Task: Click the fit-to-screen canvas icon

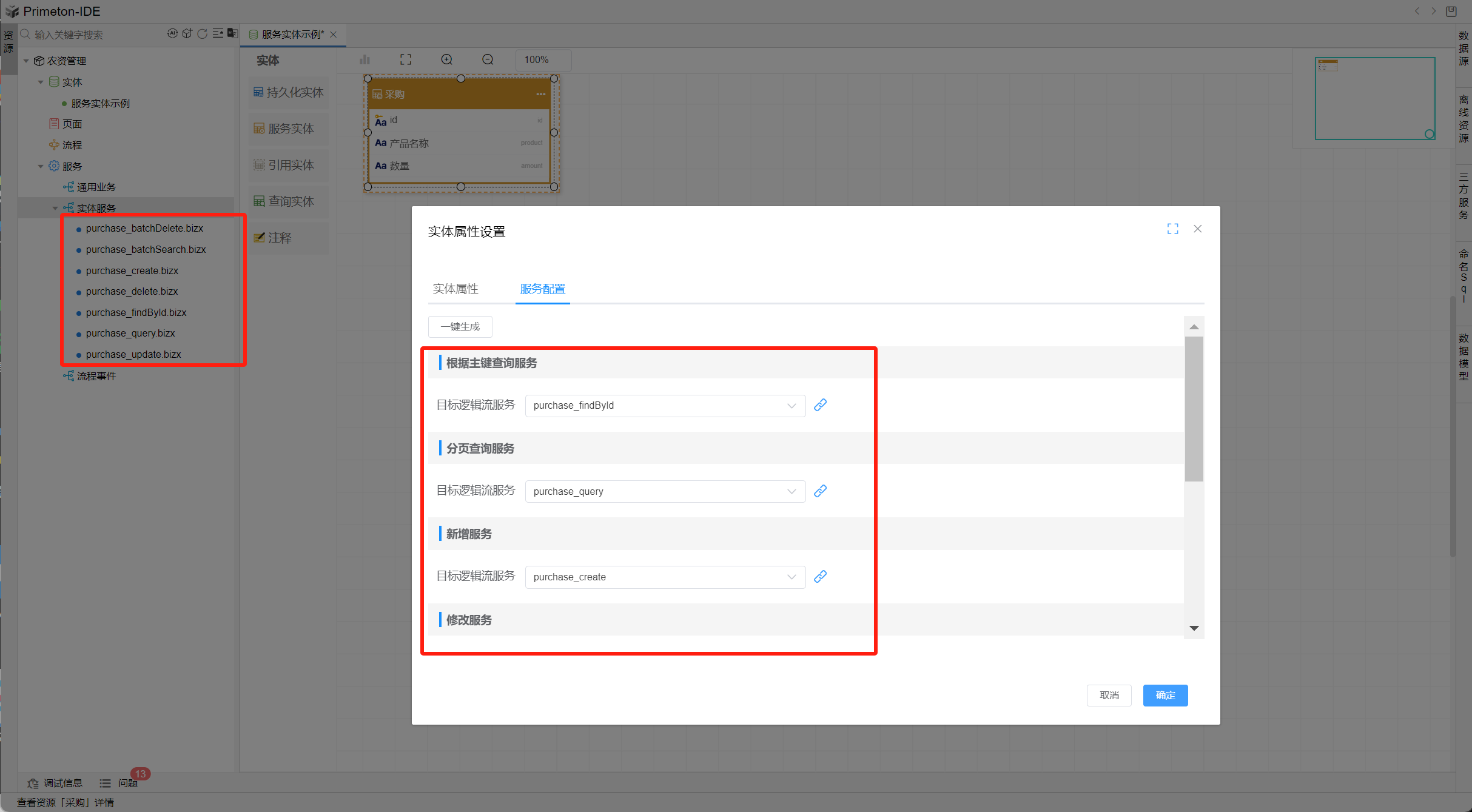Action: coord(406,59)
